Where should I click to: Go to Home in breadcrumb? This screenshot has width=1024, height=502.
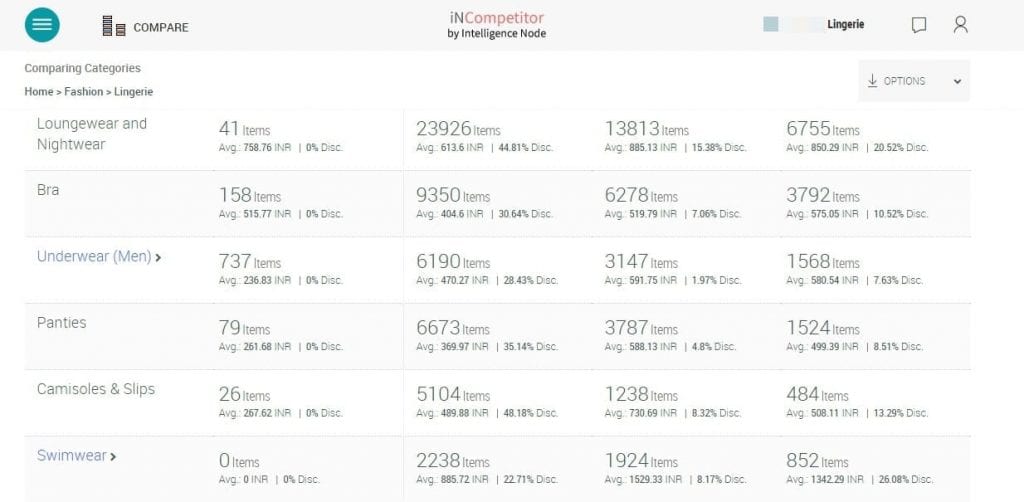point(39,91)
